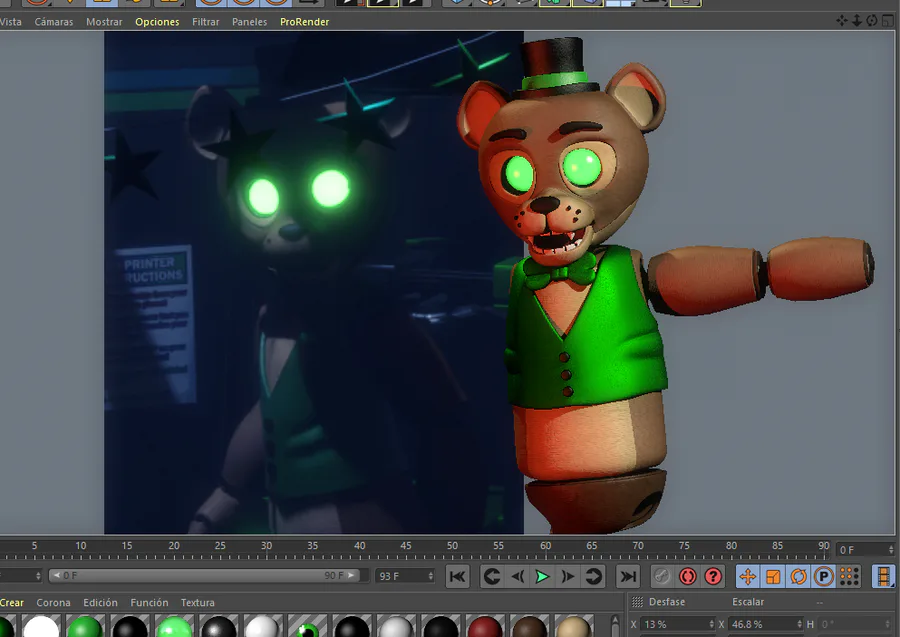Open the Paneles viewport menu
The width and height of the screenshot is (900, 637).
coord(249,22)
